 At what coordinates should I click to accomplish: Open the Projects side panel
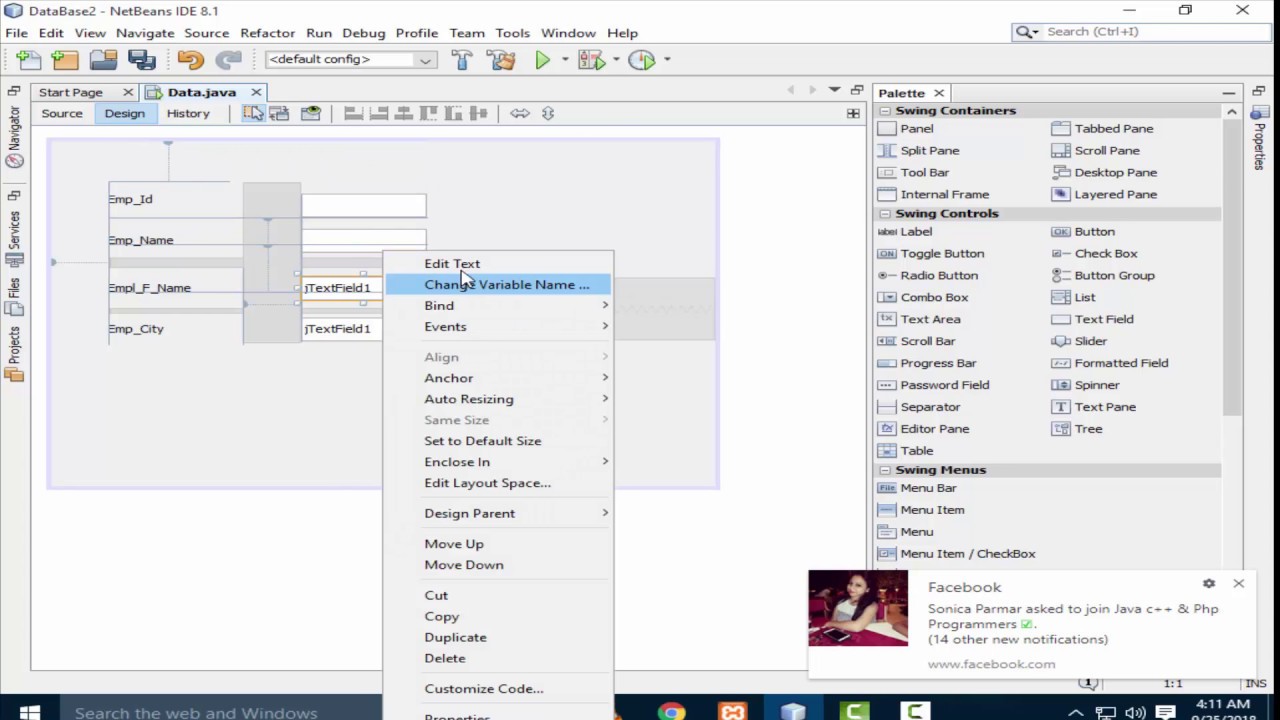pyautogui.click(x=14, y=355)
